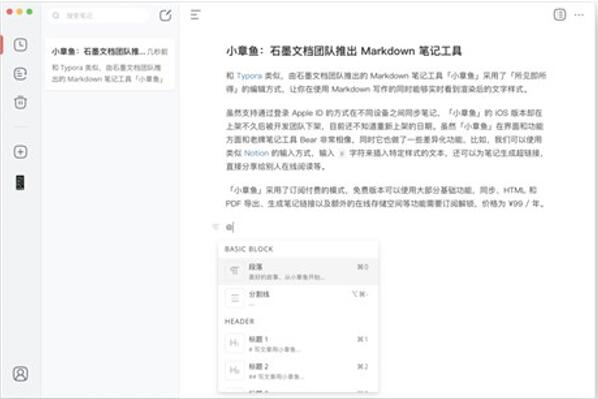This screenshot has width=598, height=399.
Task: Follow the Typora link in note
Action: [249, 76]
